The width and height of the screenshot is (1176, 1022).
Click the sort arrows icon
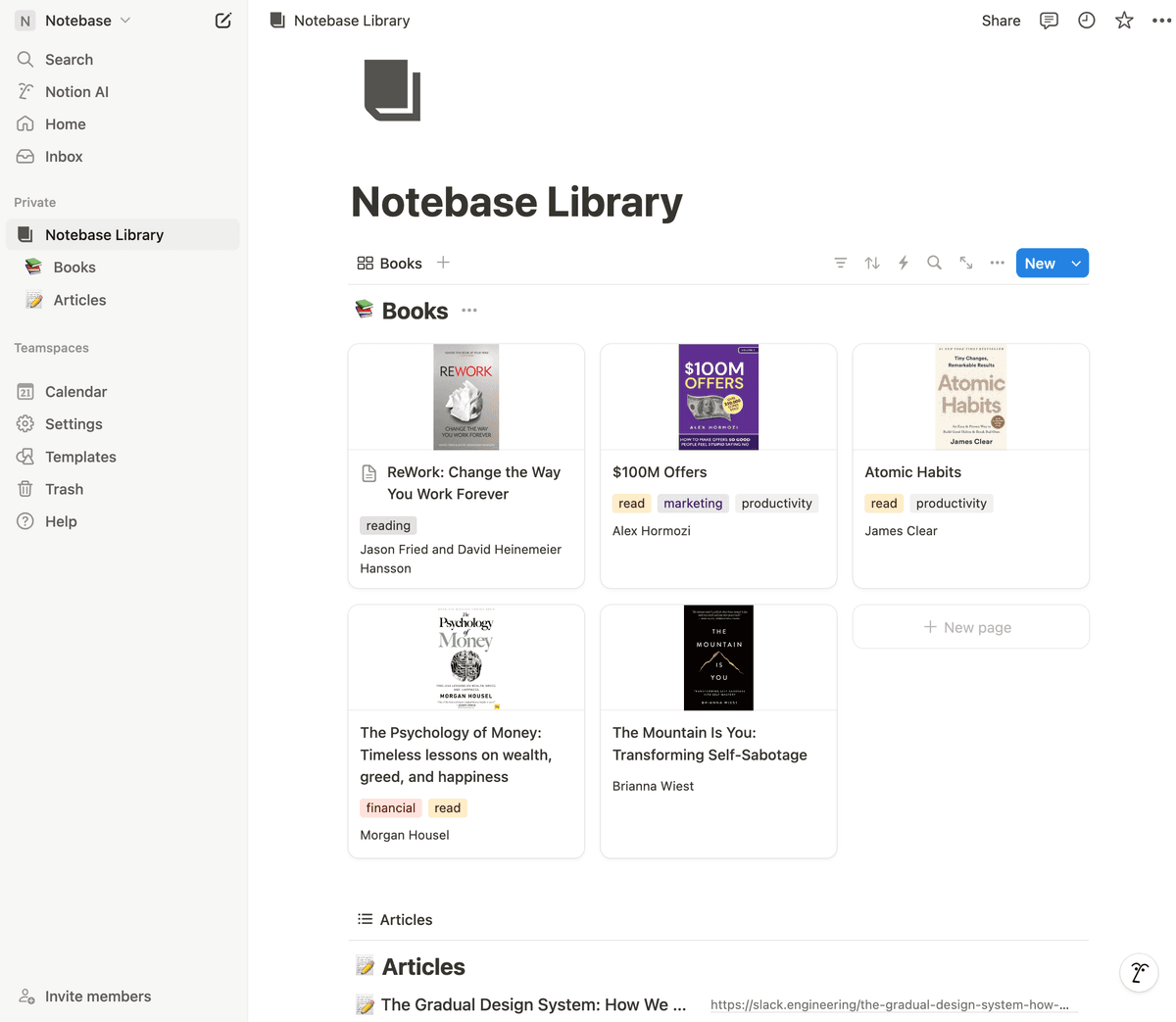[872, 263]
